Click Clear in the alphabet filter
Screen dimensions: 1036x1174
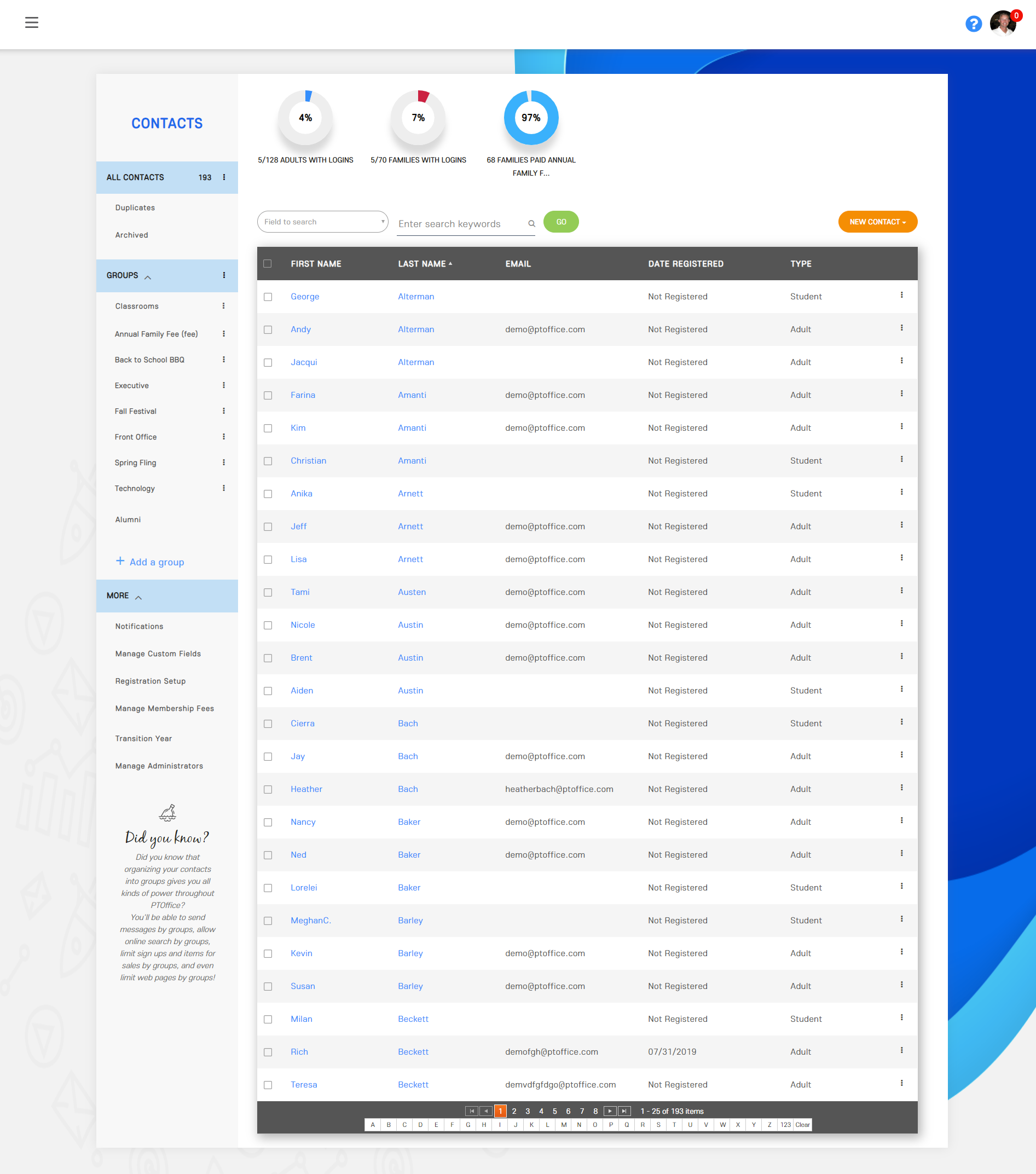click(x=802, y=1125)
